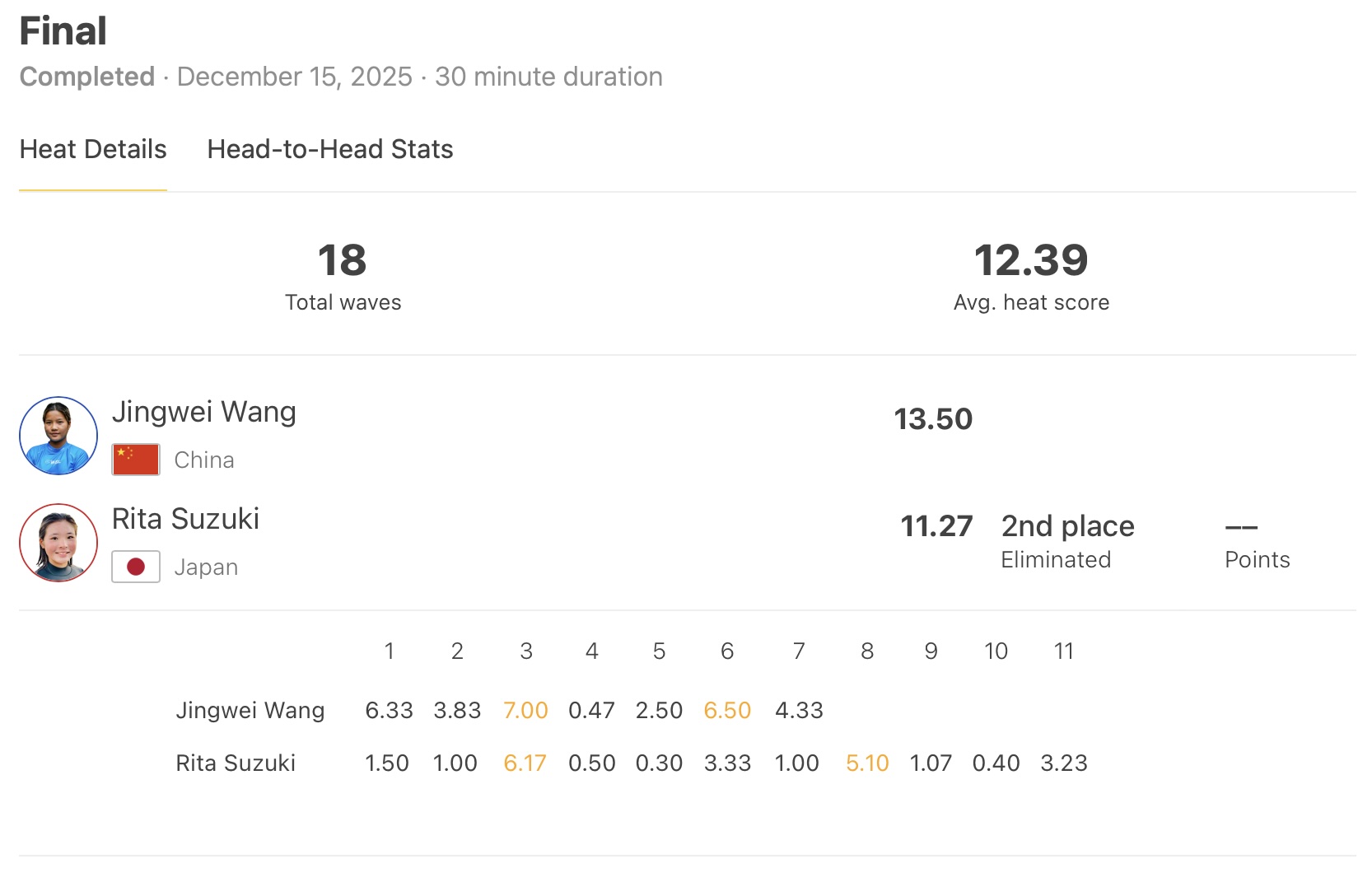Click Rita Suzuki's row label in score table
The width and height of the screenshot is (1372, 873).
tap(236, 763)
